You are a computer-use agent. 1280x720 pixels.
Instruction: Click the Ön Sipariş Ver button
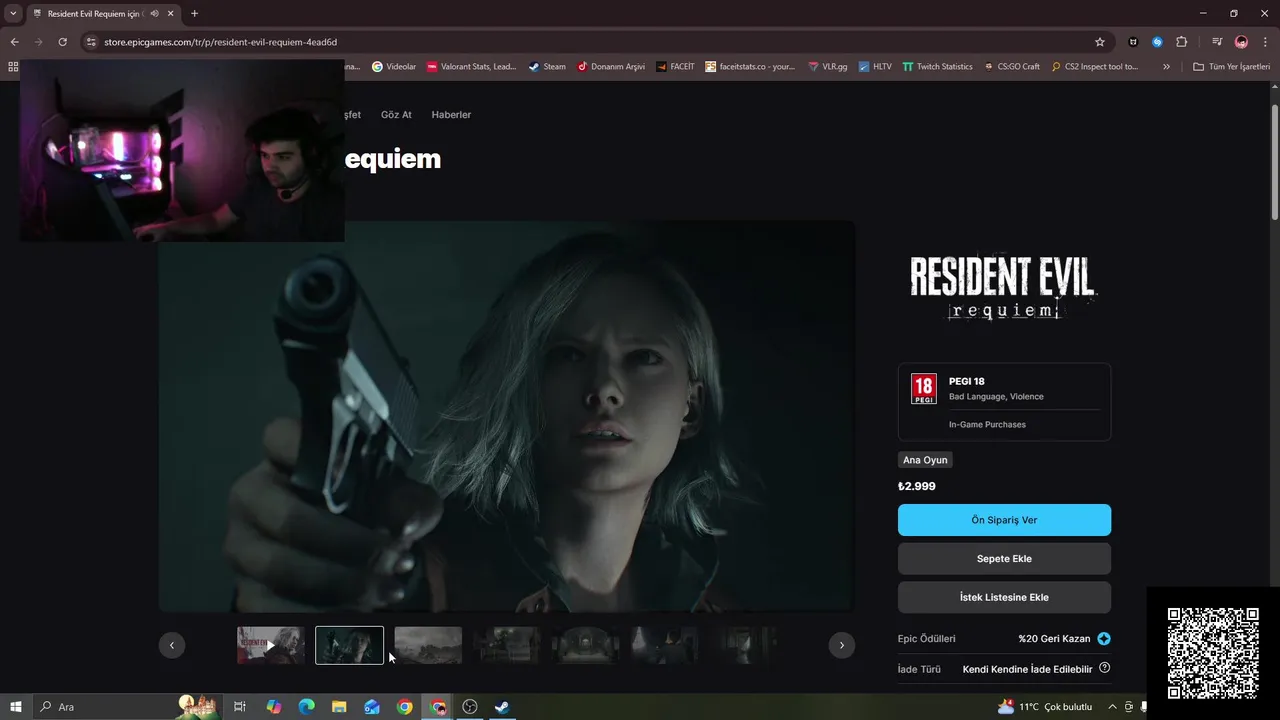tap(1004, 520)
